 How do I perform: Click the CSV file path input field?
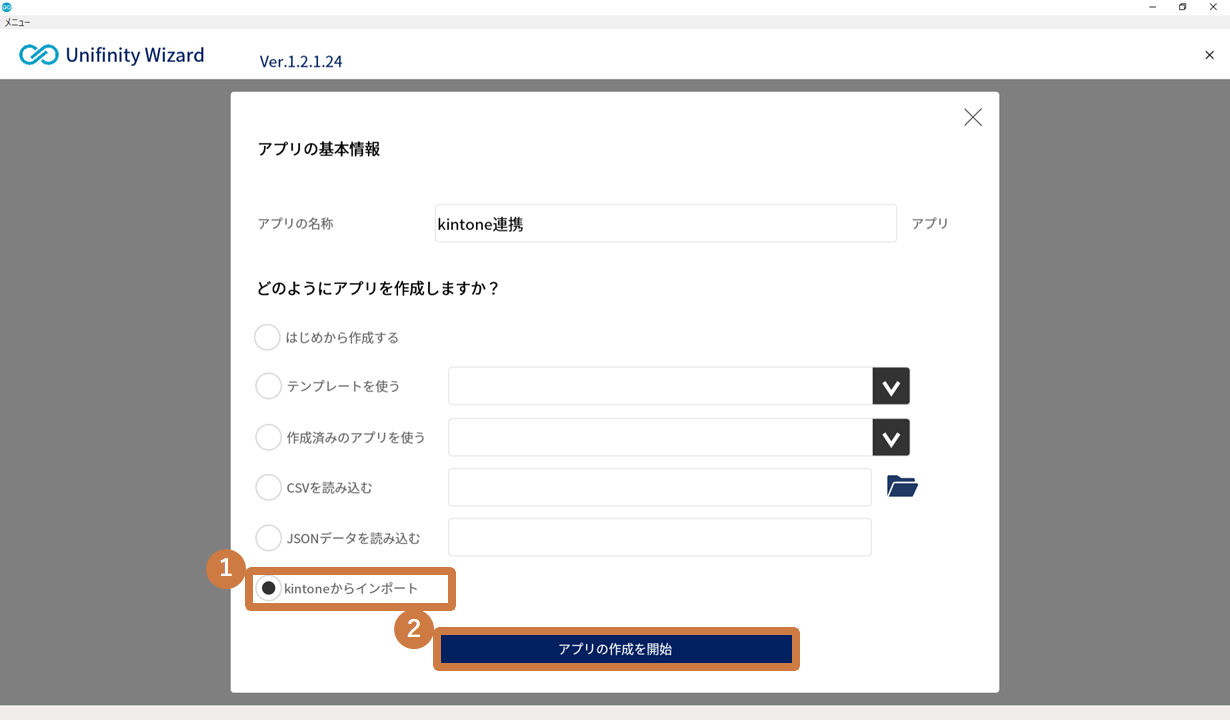click(x=660, y=487)
